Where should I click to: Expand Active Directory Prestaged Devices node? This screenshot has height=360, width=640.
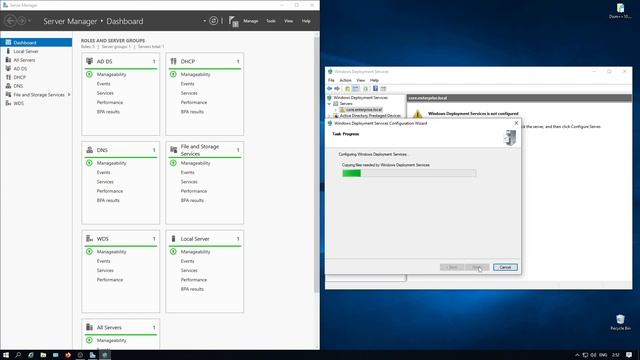[329, 116]
